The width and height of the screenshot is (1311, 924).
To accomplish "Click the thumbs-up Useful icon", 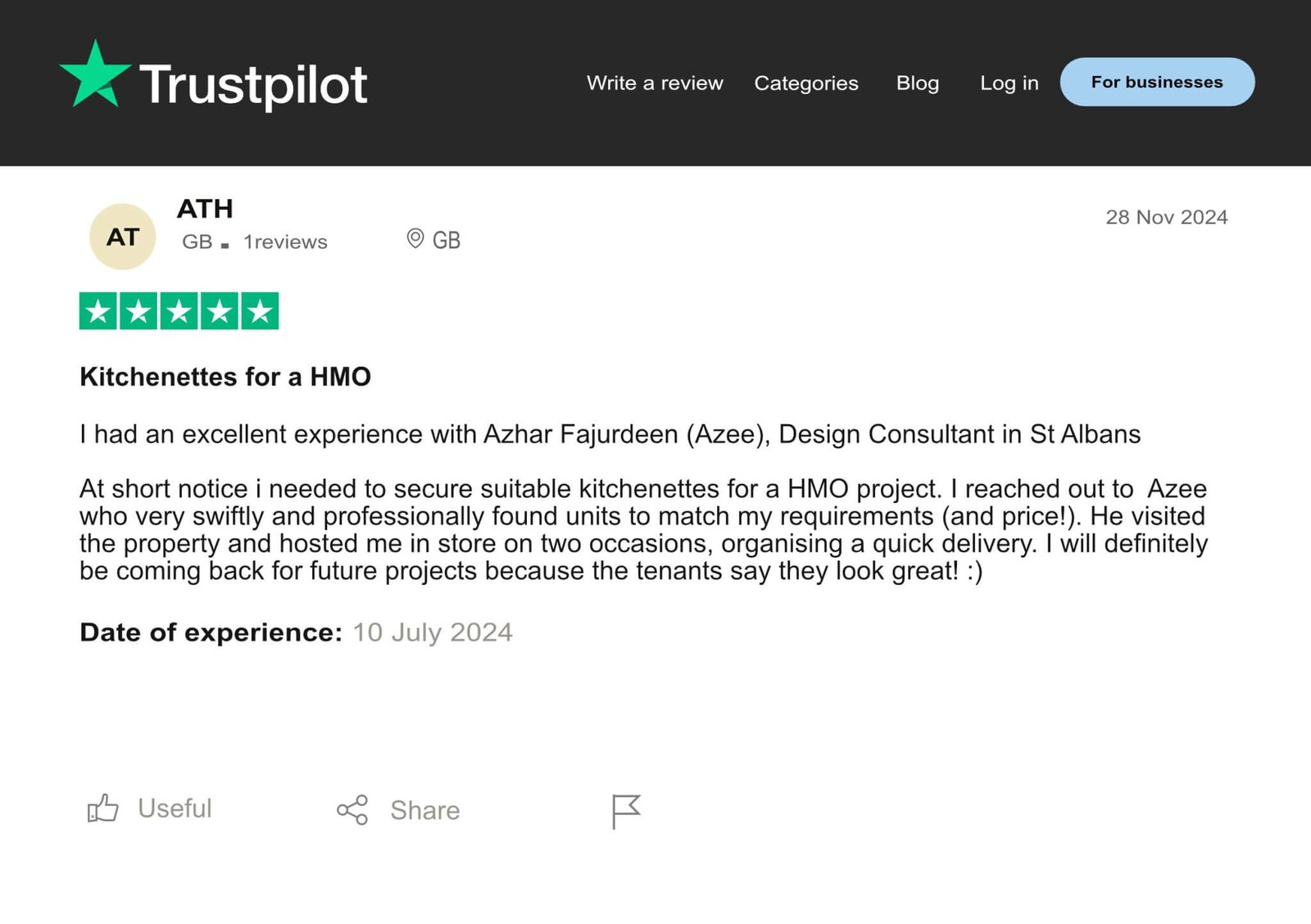I will pyautogui.click(x=103, y=808).
